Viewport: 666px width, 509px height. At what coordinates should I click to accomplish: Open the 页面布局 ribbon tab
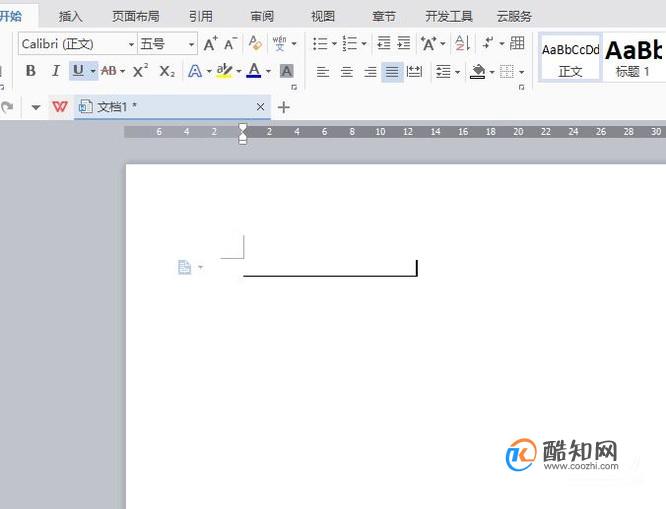(135, 17)
